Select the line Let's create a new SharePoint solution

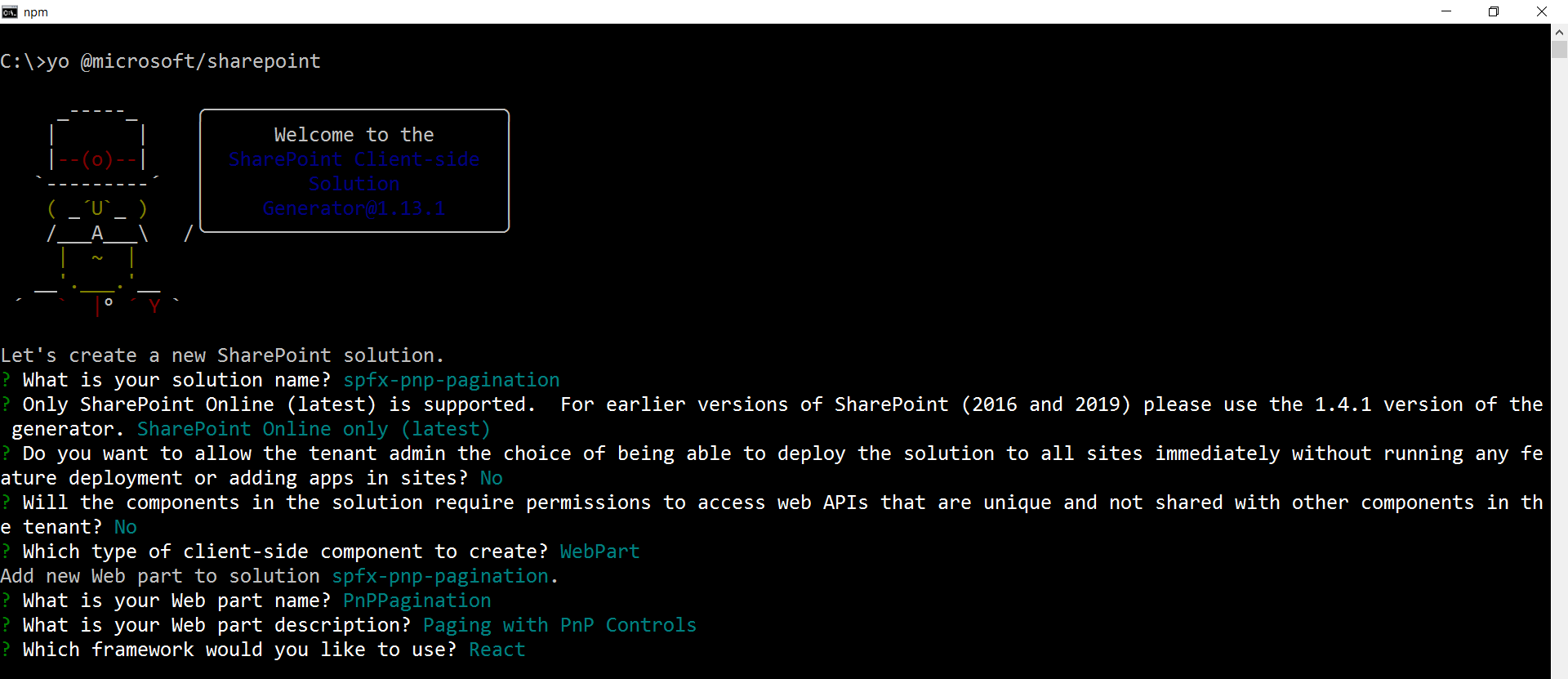[222, 355]
